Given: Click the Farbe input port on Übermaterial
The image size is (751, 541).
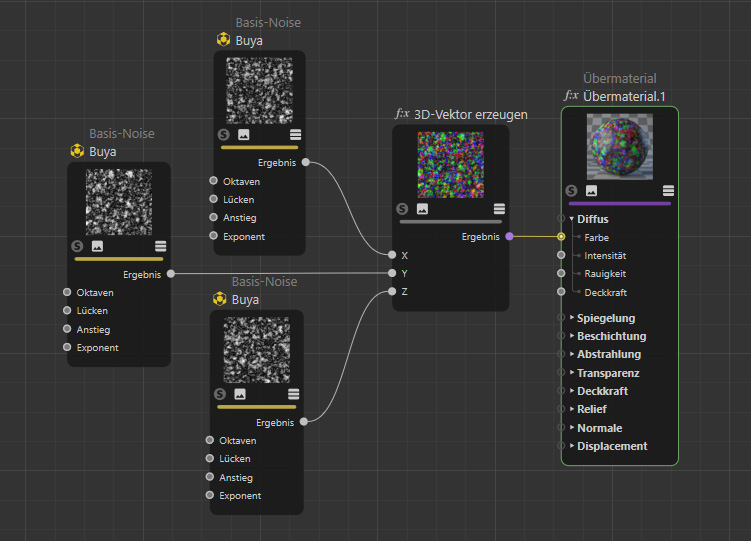Looking at the screenshot, I should (x=562, y=237).
